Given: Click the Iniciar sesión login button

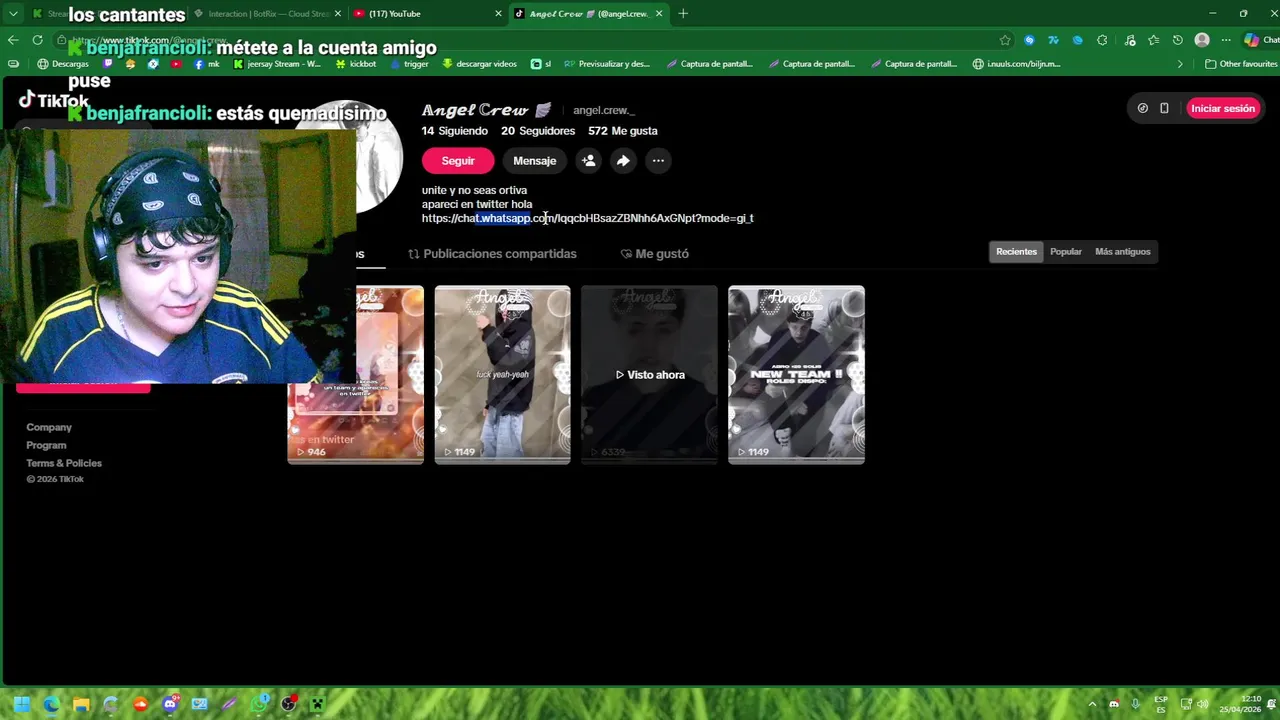Looking at the screenshot, I should tap(1222, 108).
